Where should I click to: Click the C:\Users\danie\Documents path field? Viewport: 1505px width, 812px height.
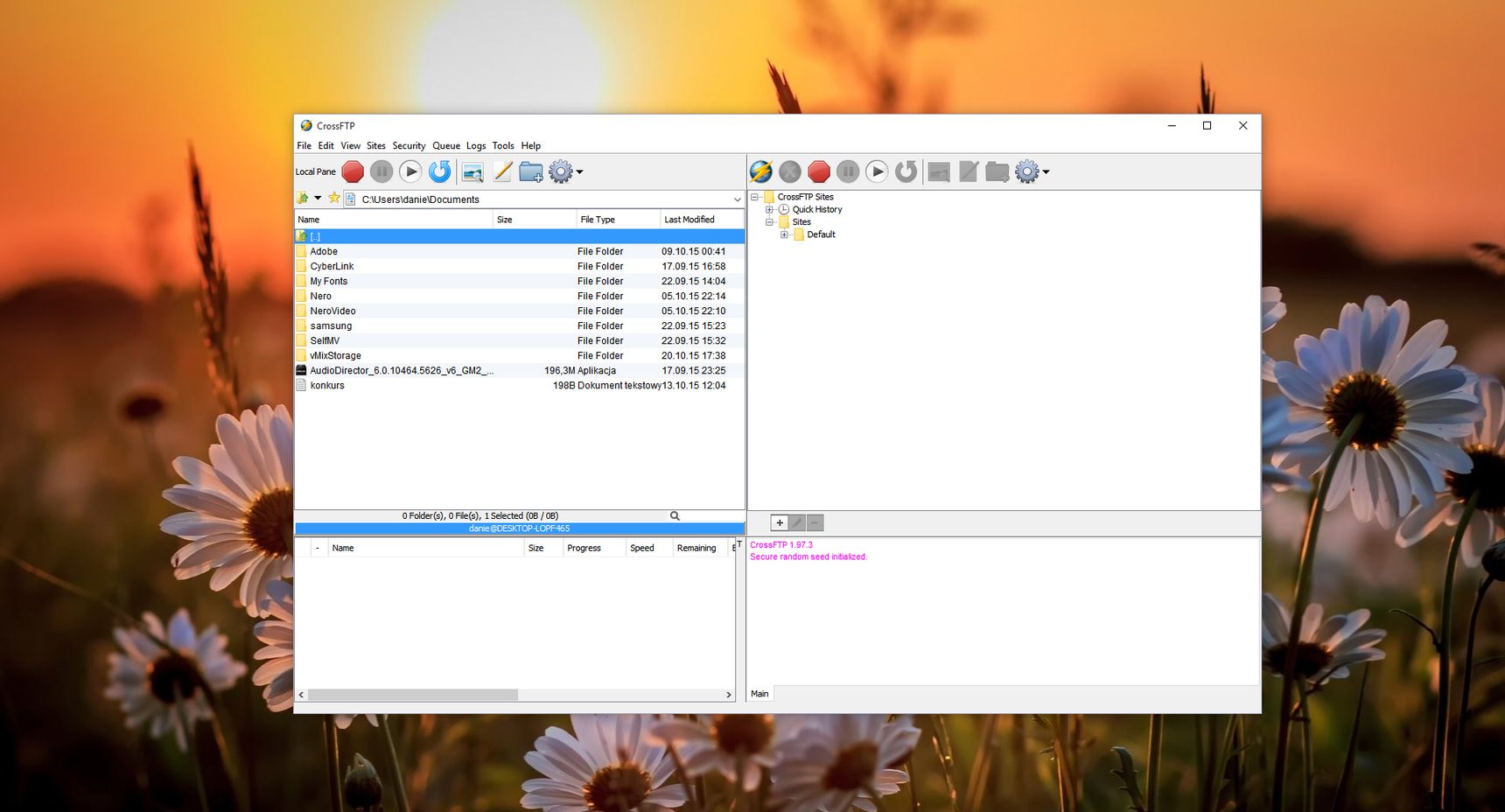542,199
